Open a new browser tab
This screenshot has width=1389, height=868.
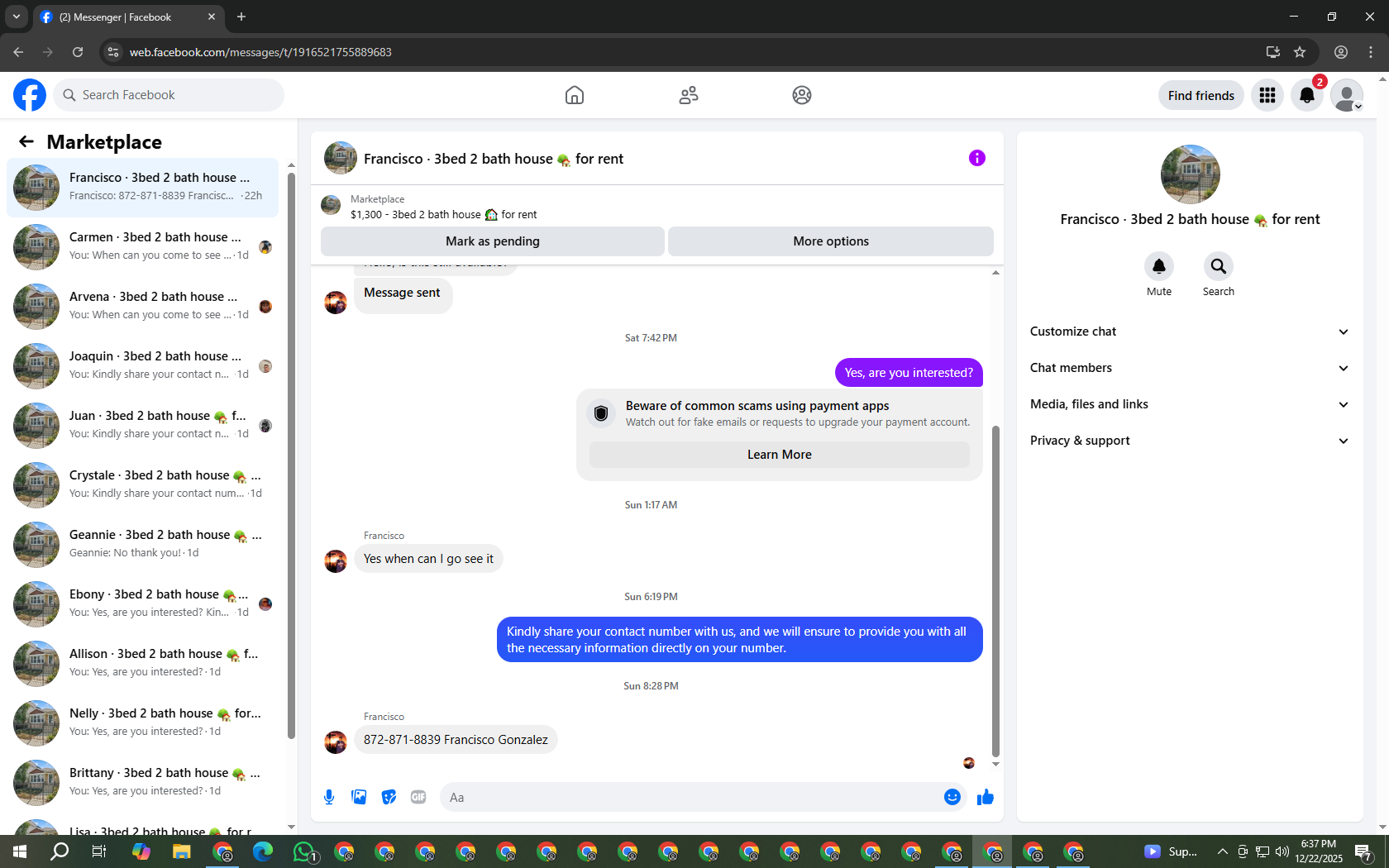pos(241,17)
